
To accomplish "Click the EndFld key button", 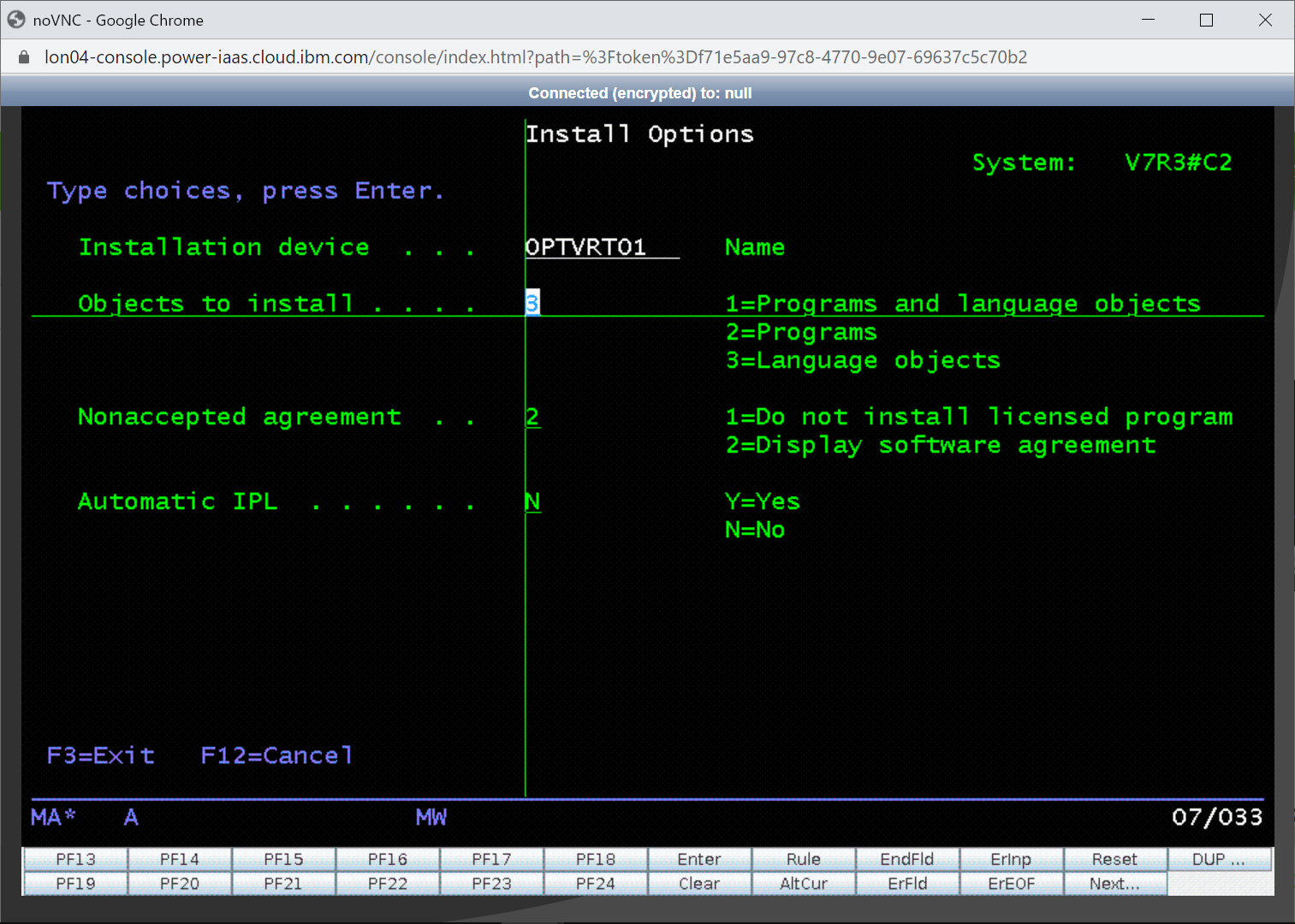I will click(x=907, y=859).
